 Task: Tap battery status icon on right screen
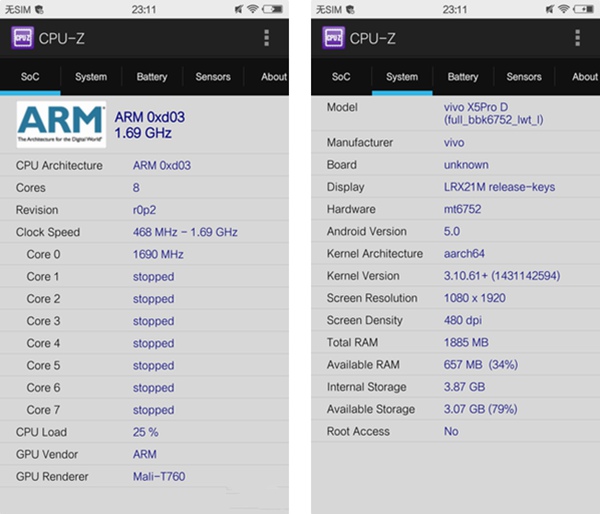[x=586, y=9]
